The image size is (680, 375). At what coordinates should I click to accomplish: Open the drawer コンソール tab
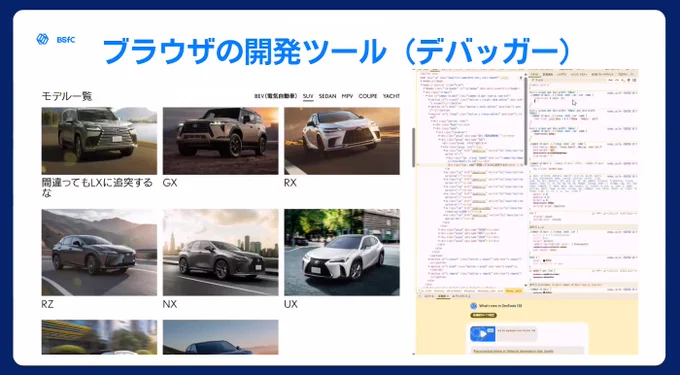pos(429,297)
